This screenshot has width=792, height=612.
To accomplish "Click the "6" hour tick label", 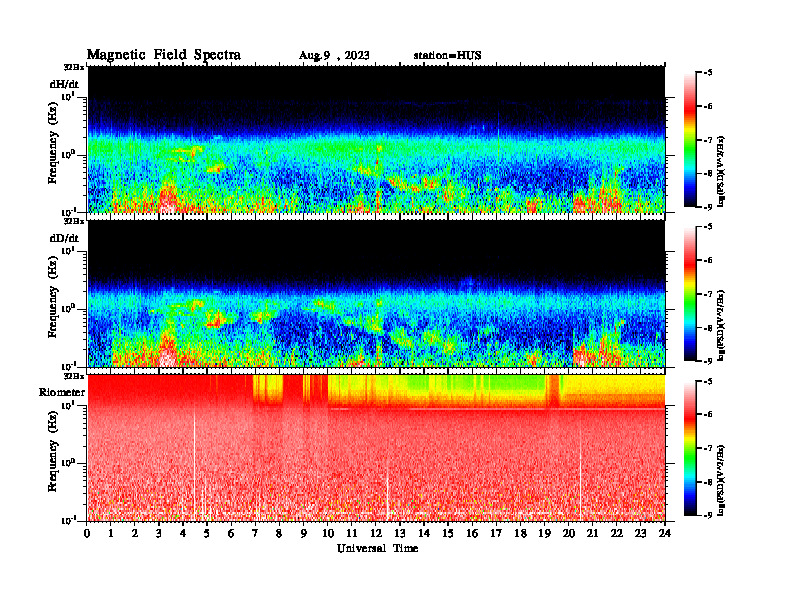I will [231, 533].
